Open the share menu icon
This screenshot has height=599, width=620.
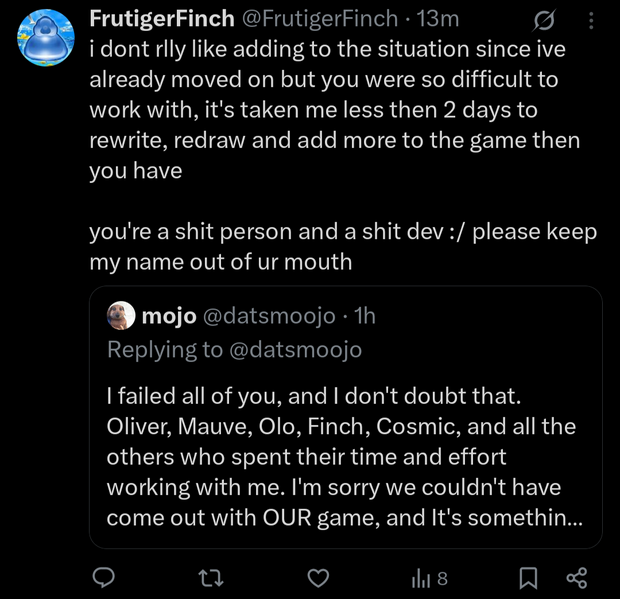coord(576,577)
